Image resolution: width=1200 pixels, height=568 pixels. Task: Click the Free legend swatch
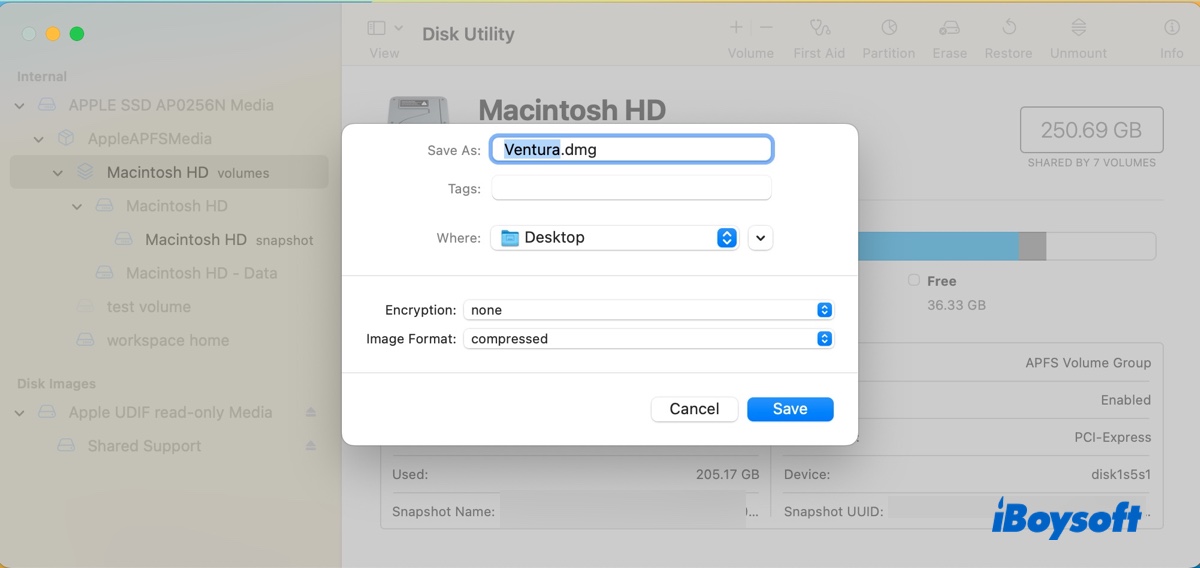(x=914, y=281)
